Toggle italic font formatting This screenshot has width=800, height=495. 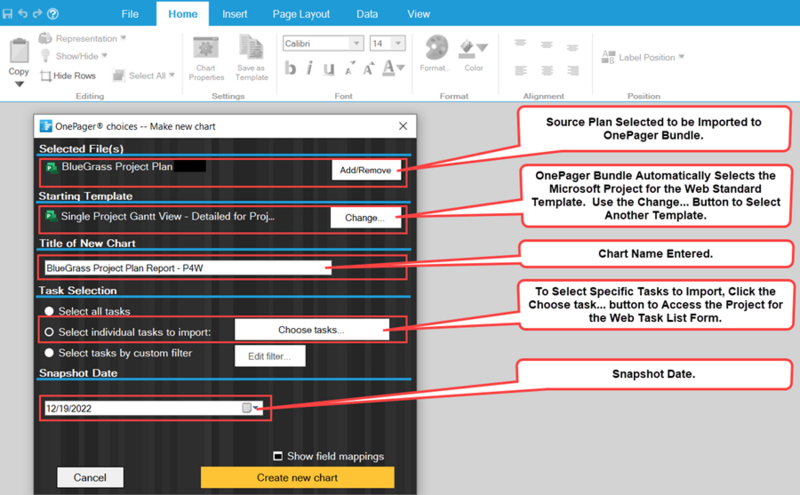coord(310,68)
